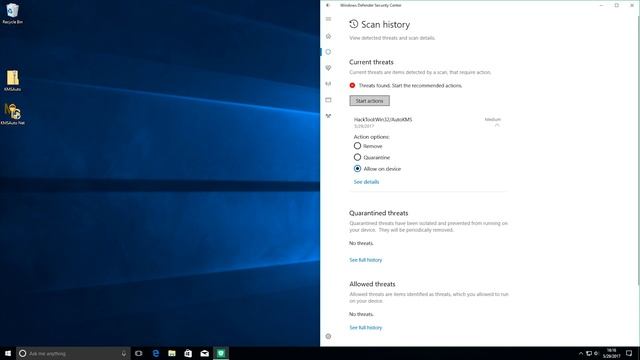Launch Microsoft Edge from taskbar
This screenshot has height=360, width=640.
[156, 353]
